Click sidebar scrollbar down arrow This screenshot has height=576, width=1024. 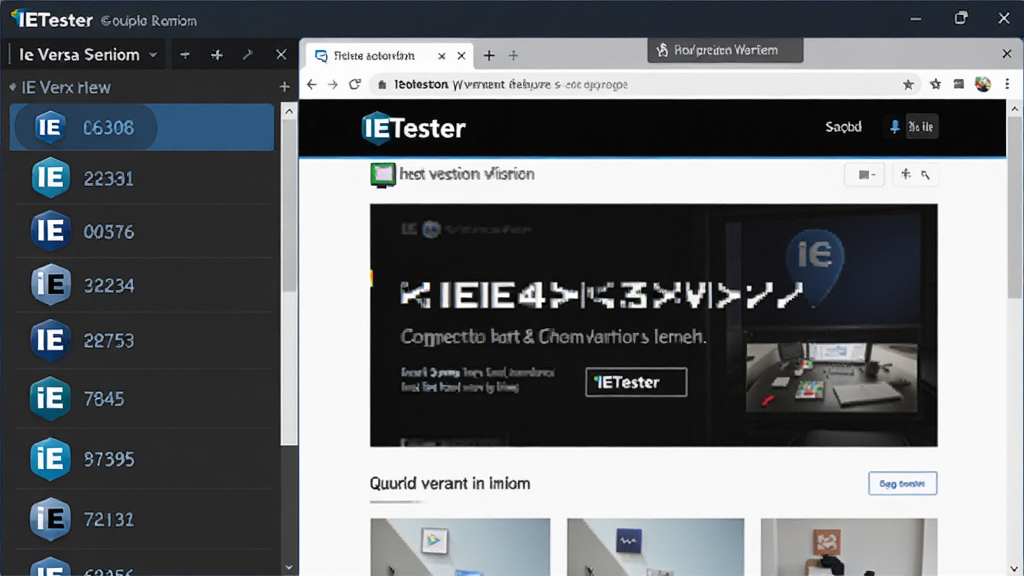289,568
